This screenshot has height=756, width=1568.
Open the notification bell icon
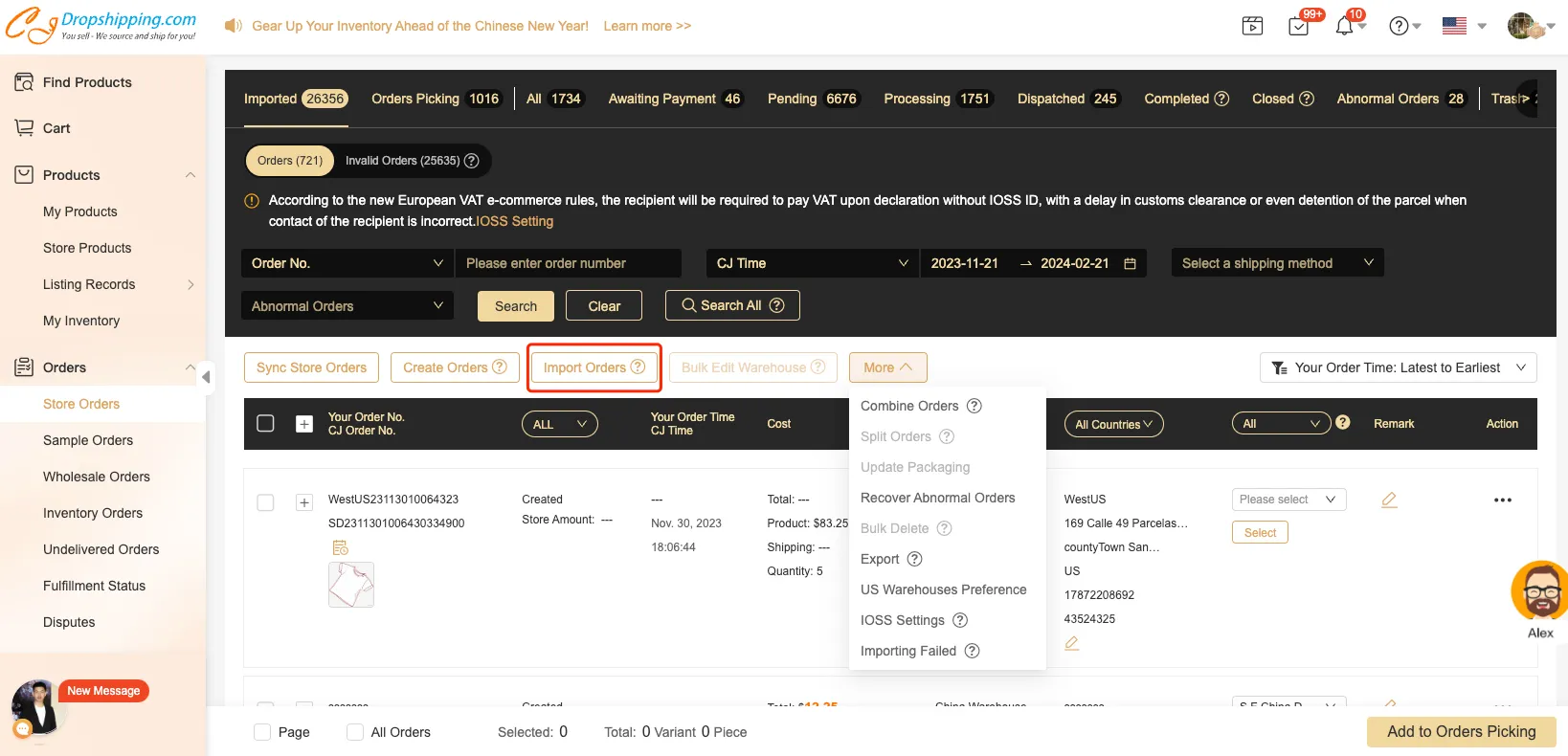1345,27
